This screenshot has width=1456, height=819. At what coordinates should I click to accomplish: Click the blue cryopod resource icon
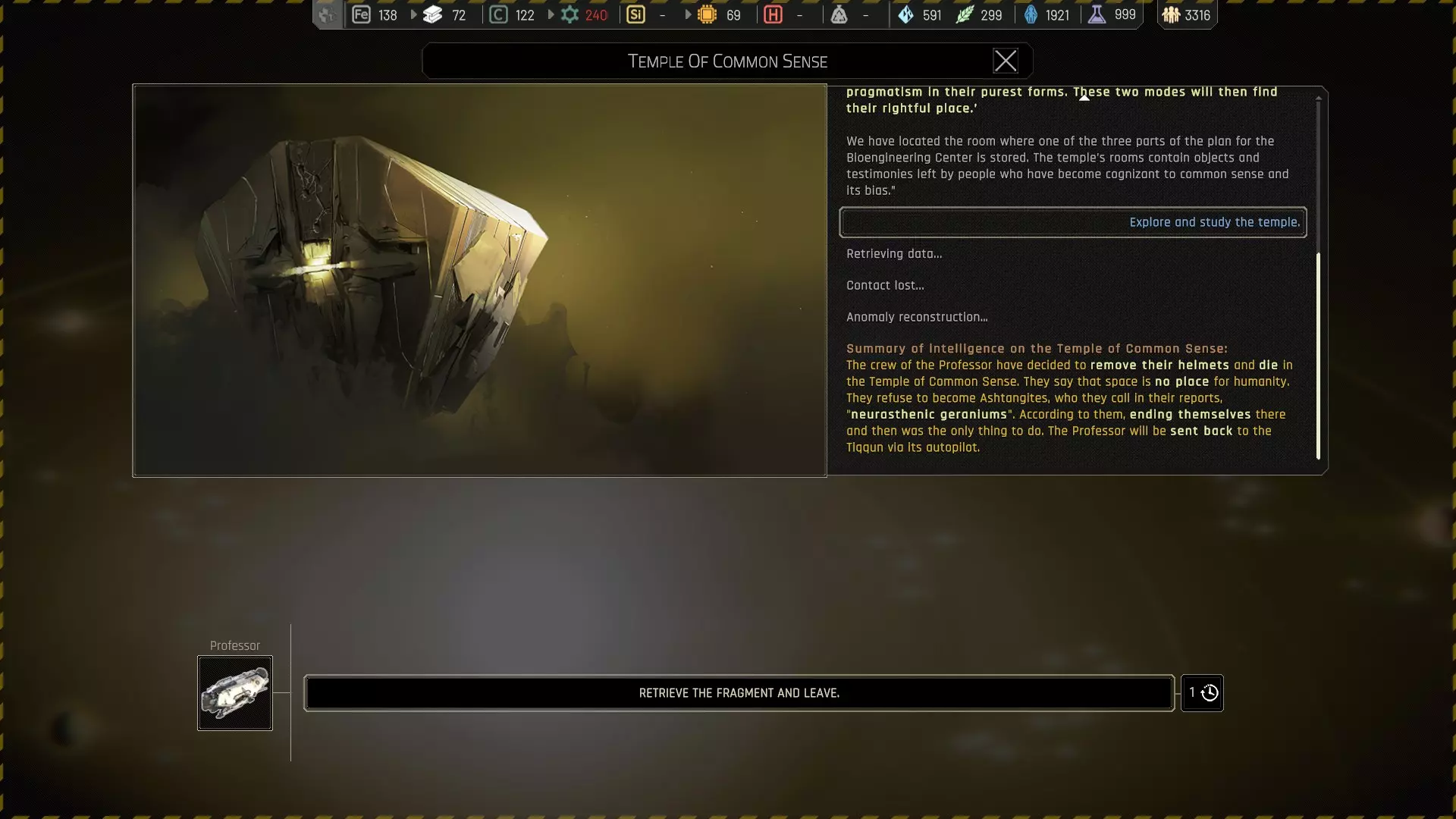[1031, 14]
